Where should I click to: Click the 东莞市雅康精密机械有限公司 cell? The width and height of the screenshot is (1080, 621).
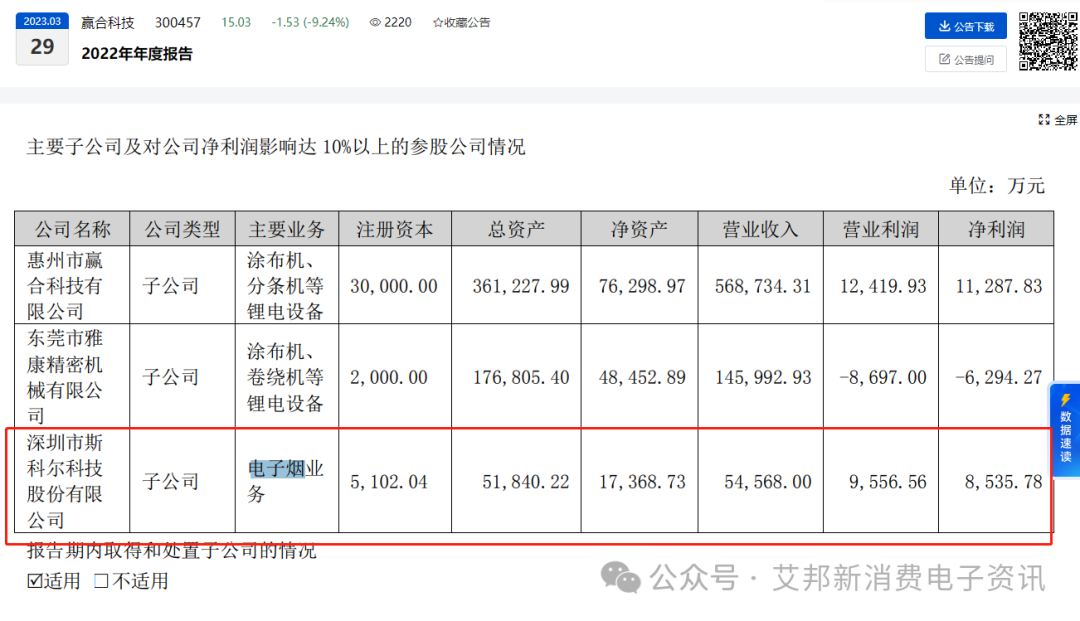72,377
